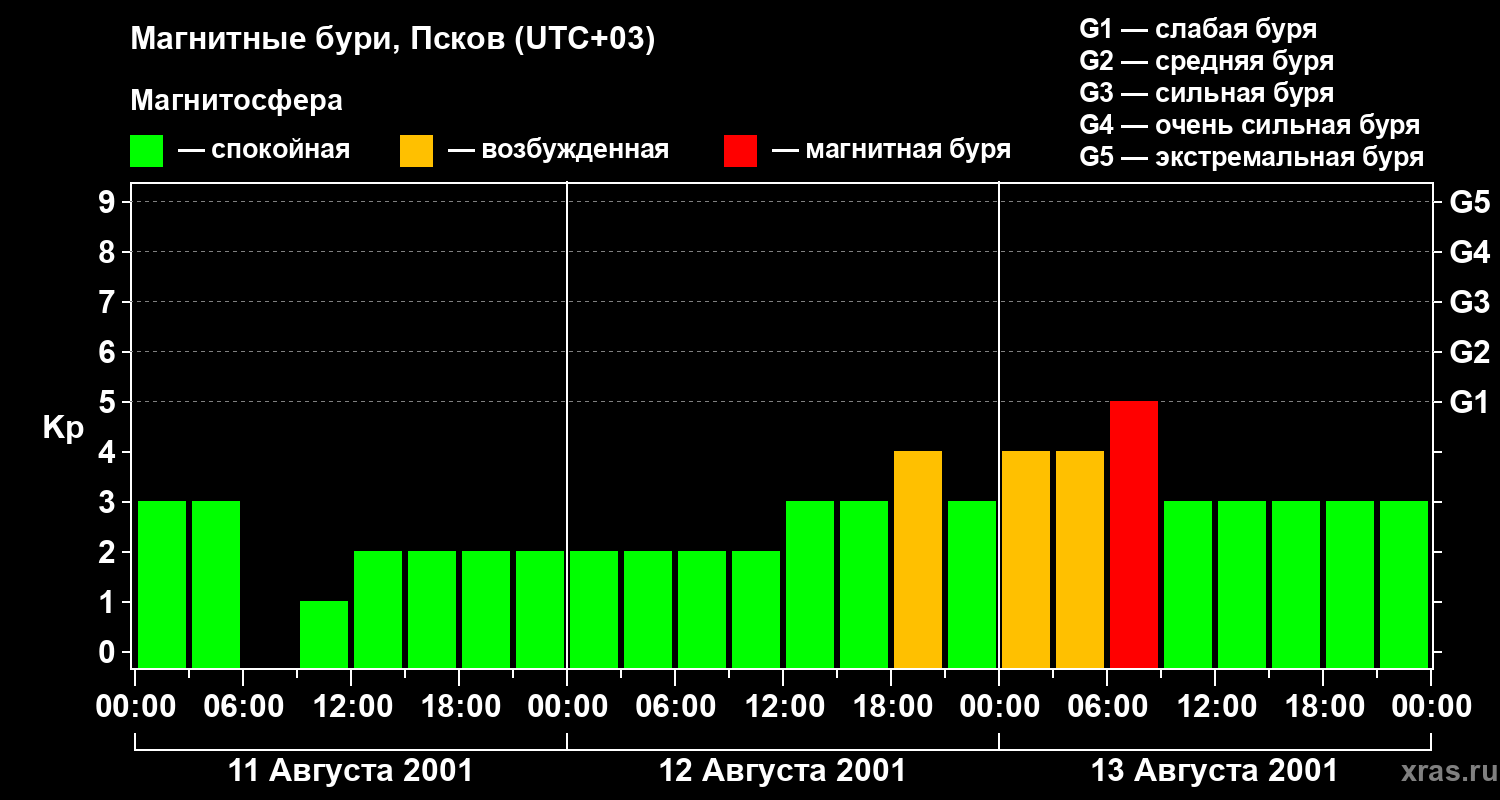
Task: Click the '18:00' time label under 12 August
Action: tap(891, 707)
